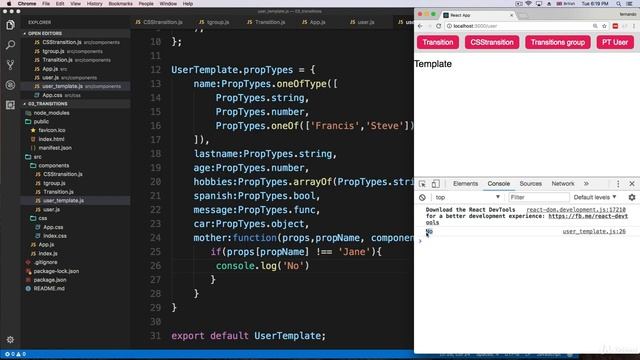The height and width of the screenshot is (360, 640).
Task: Select the Console tab in DevTools
Action: coord(499,184)
